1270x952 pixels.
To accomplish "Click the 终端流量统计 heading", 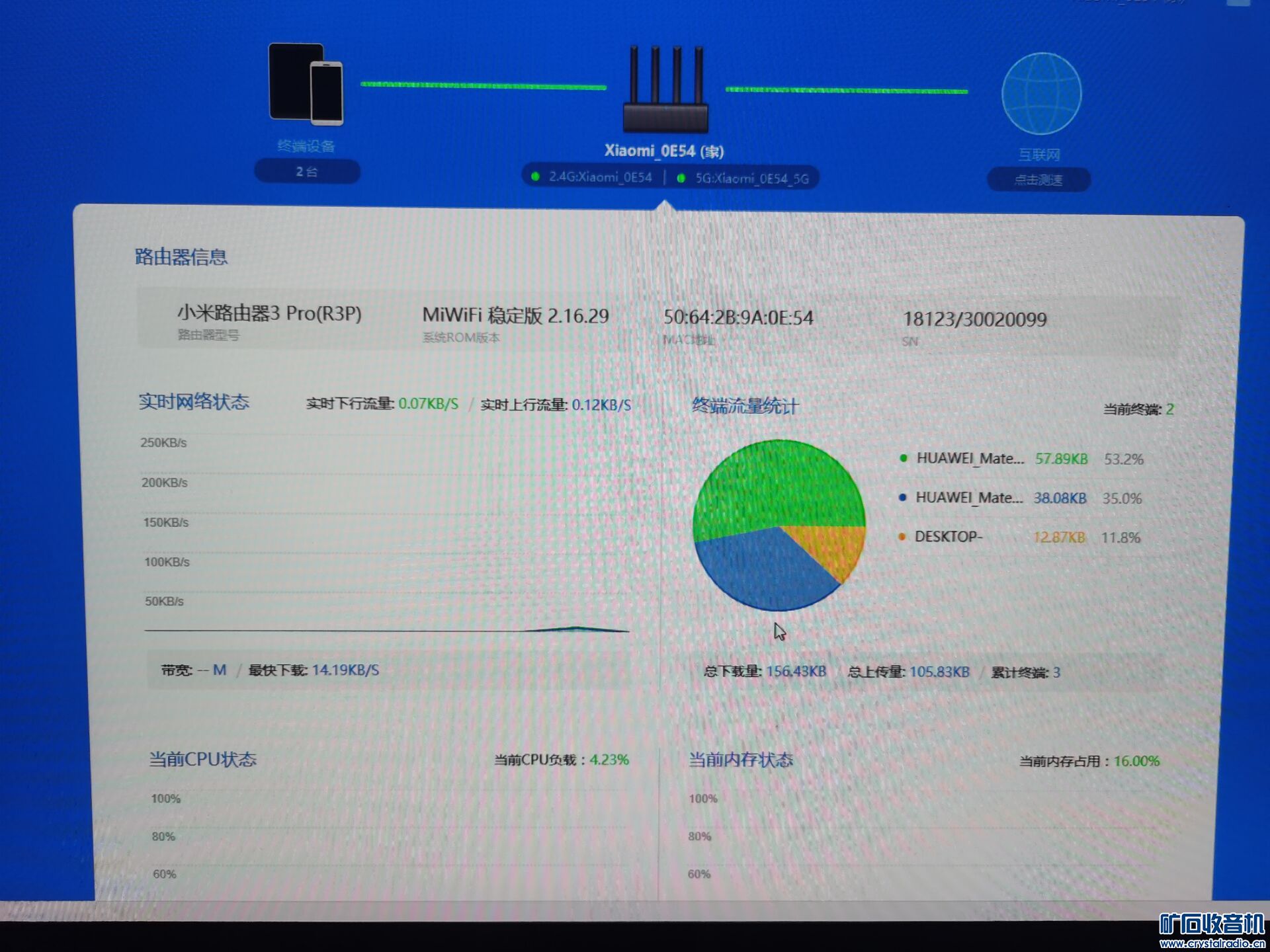I will click(x=745, y=405).
